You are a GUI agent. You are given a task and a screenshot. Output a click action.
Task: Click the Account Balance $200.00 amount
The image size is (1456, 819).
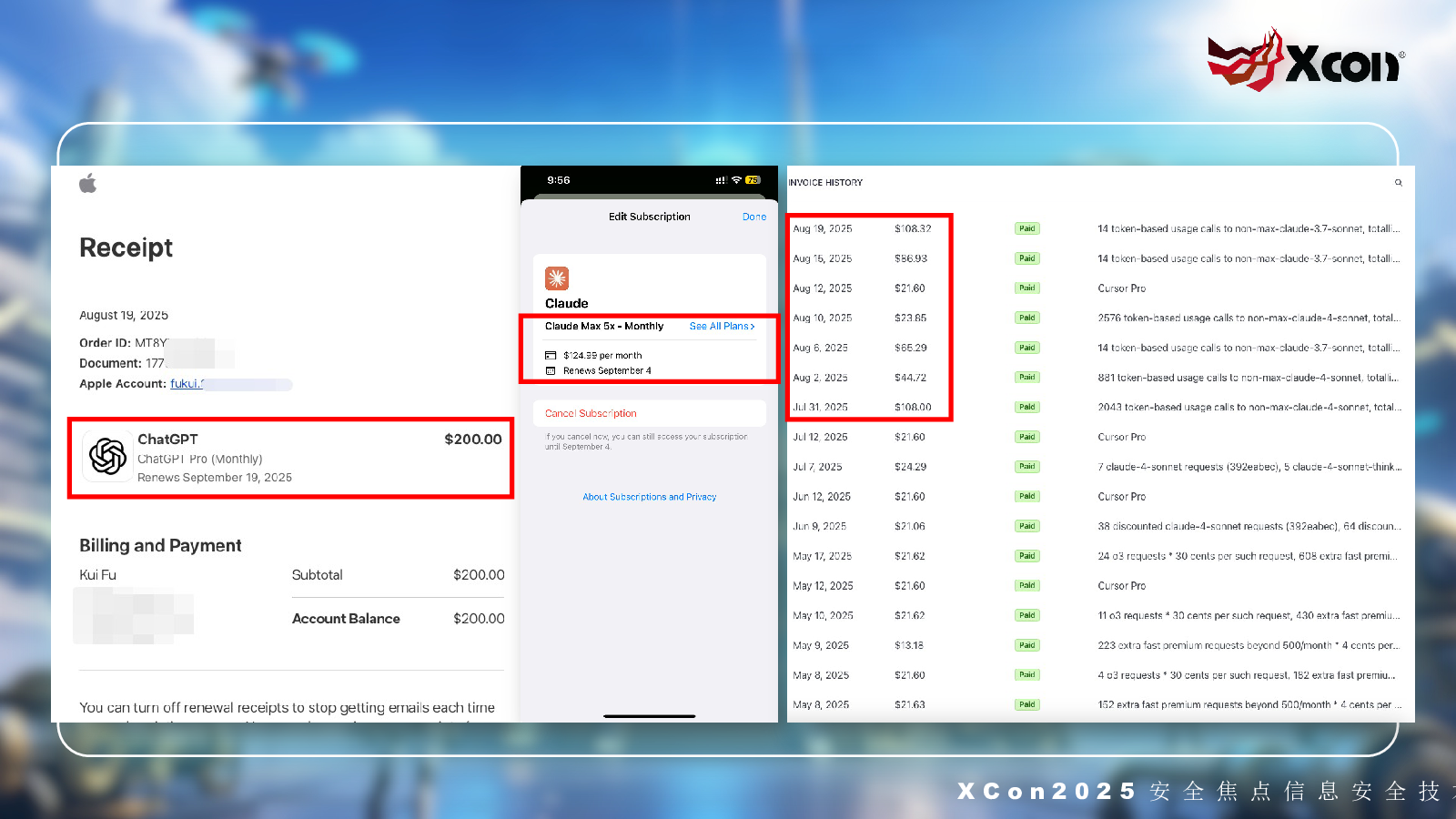pos(479,619)
